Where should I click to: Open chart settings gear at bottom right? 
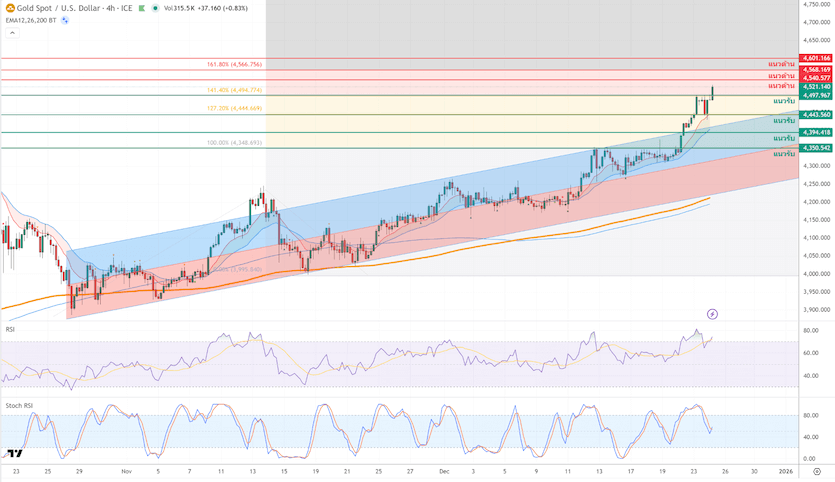click(x=816, y=469)
